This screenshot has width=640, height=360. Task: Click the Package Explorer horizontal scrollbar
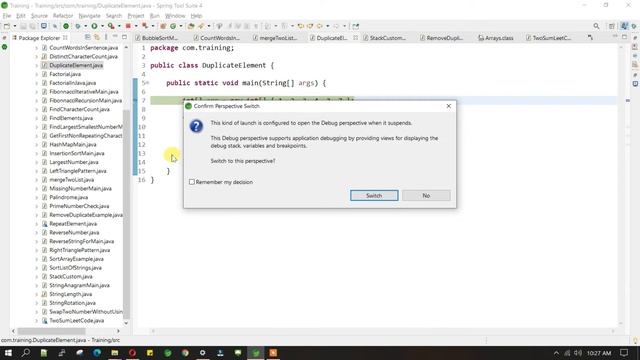click(51, 331)
